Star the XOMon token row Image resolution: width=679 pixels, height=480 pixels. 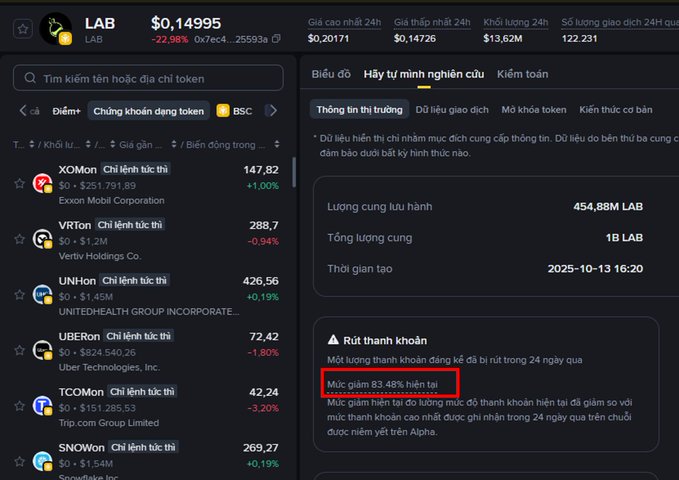[19, 183]
